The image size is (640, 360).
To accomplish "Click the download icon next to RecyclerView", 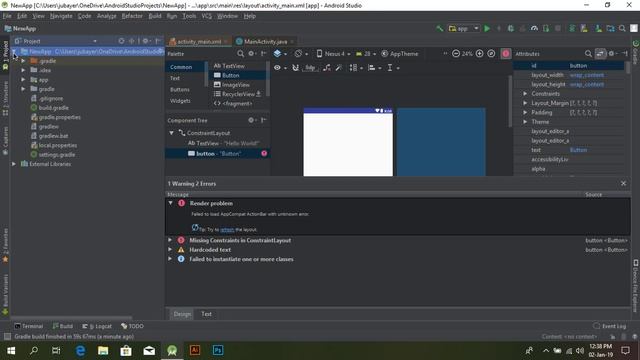I will (x=258, y=94).
